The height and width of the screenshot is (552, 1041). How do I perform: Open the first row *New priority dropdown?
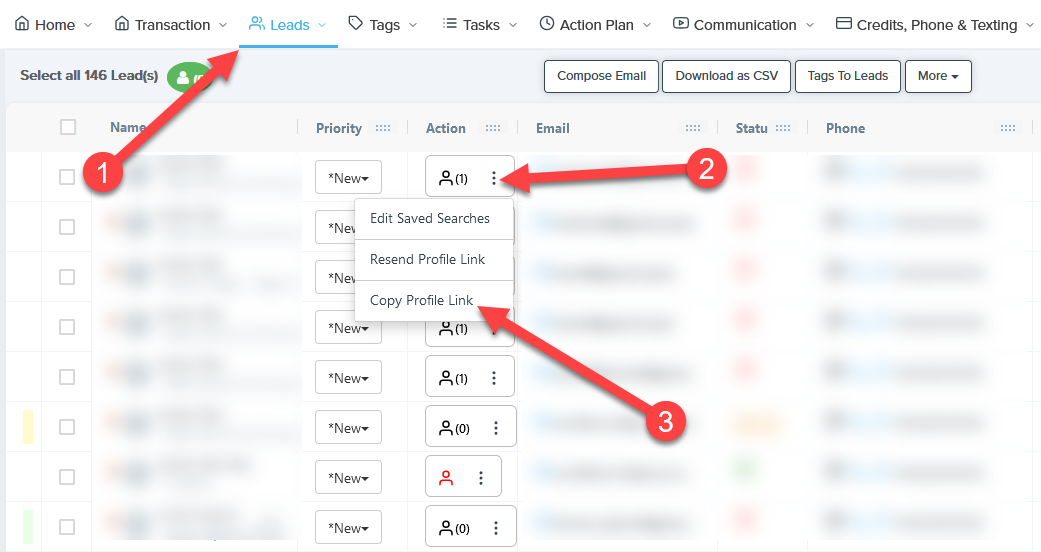pyautogui.click(x=348, y=178)
